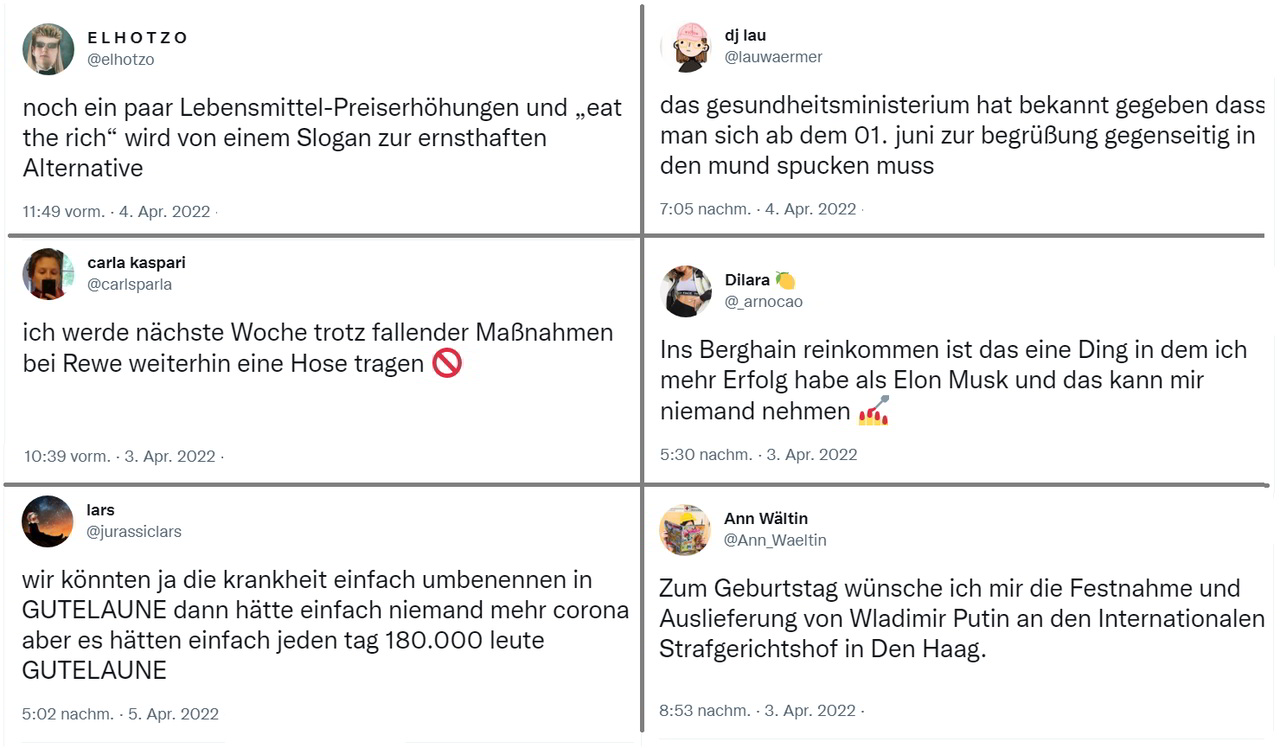Open timestamp 5:02 nachm. 5. Apr. 2022
The image size is (1280, 748).
120,714
